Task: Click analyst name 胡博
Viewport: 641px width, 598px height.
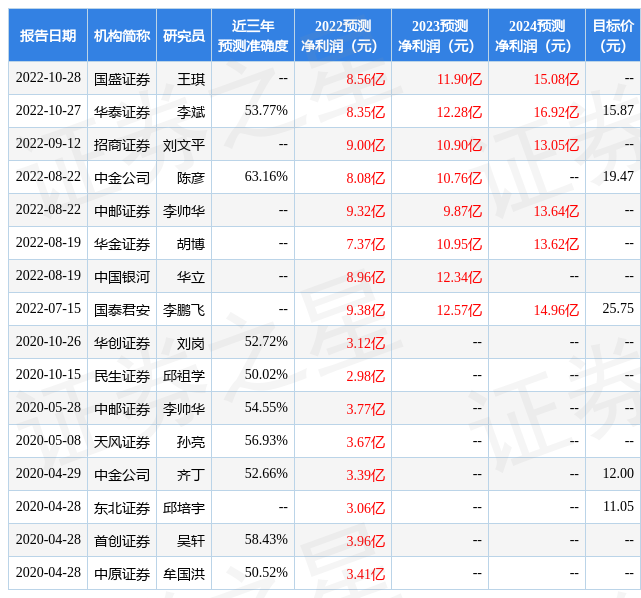Action: coord(191,244)
